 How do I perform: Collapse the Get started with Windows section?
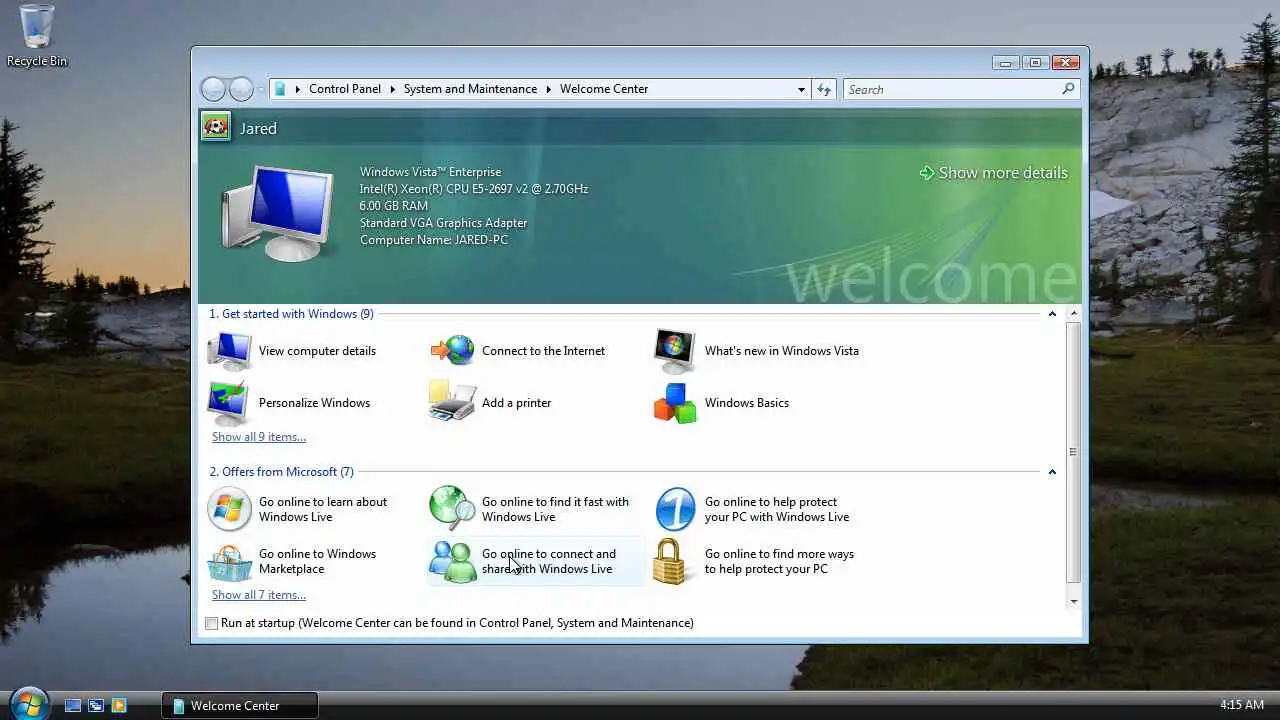point(1052,314)
